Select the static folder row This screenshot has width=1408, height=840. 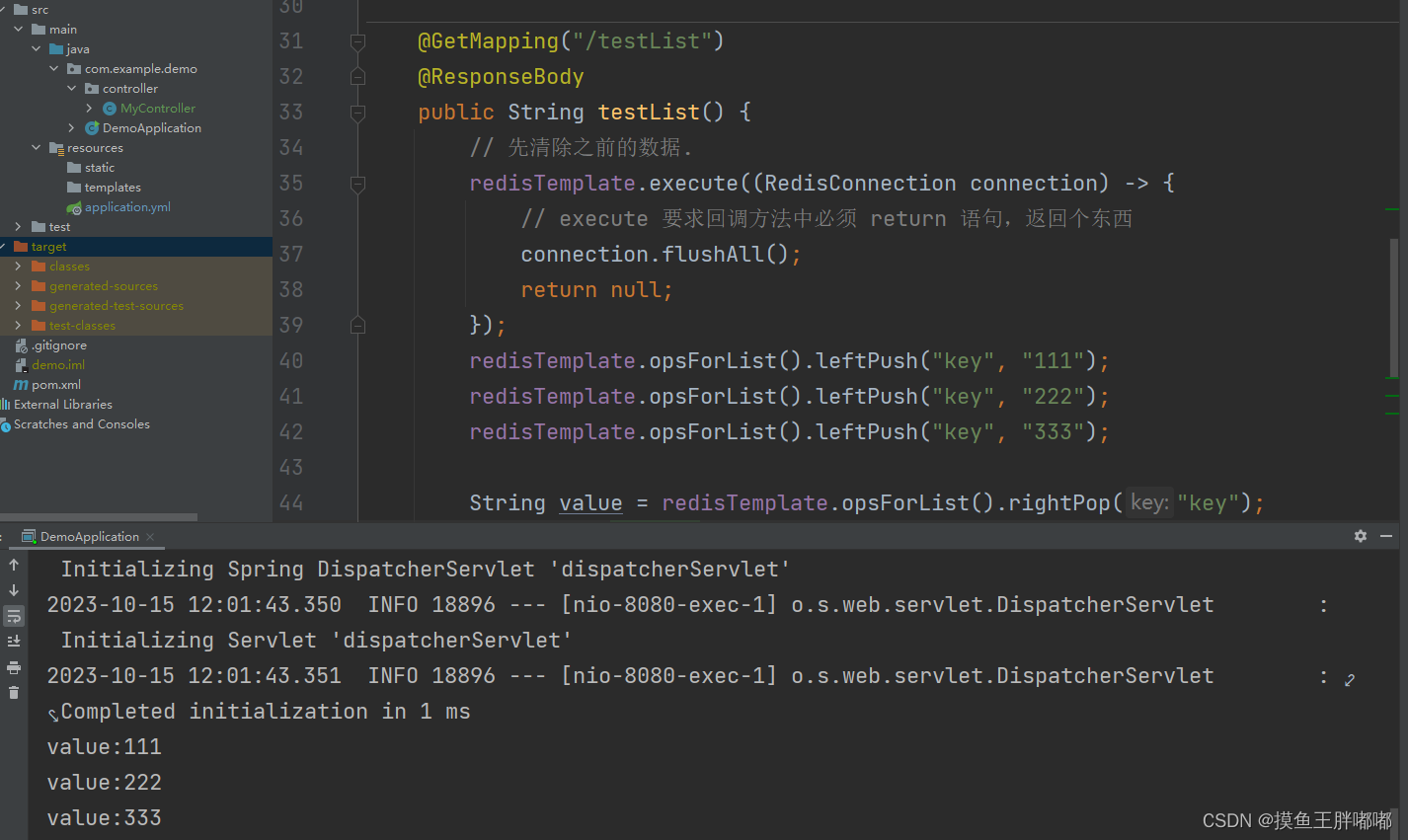tap(135, 168)
